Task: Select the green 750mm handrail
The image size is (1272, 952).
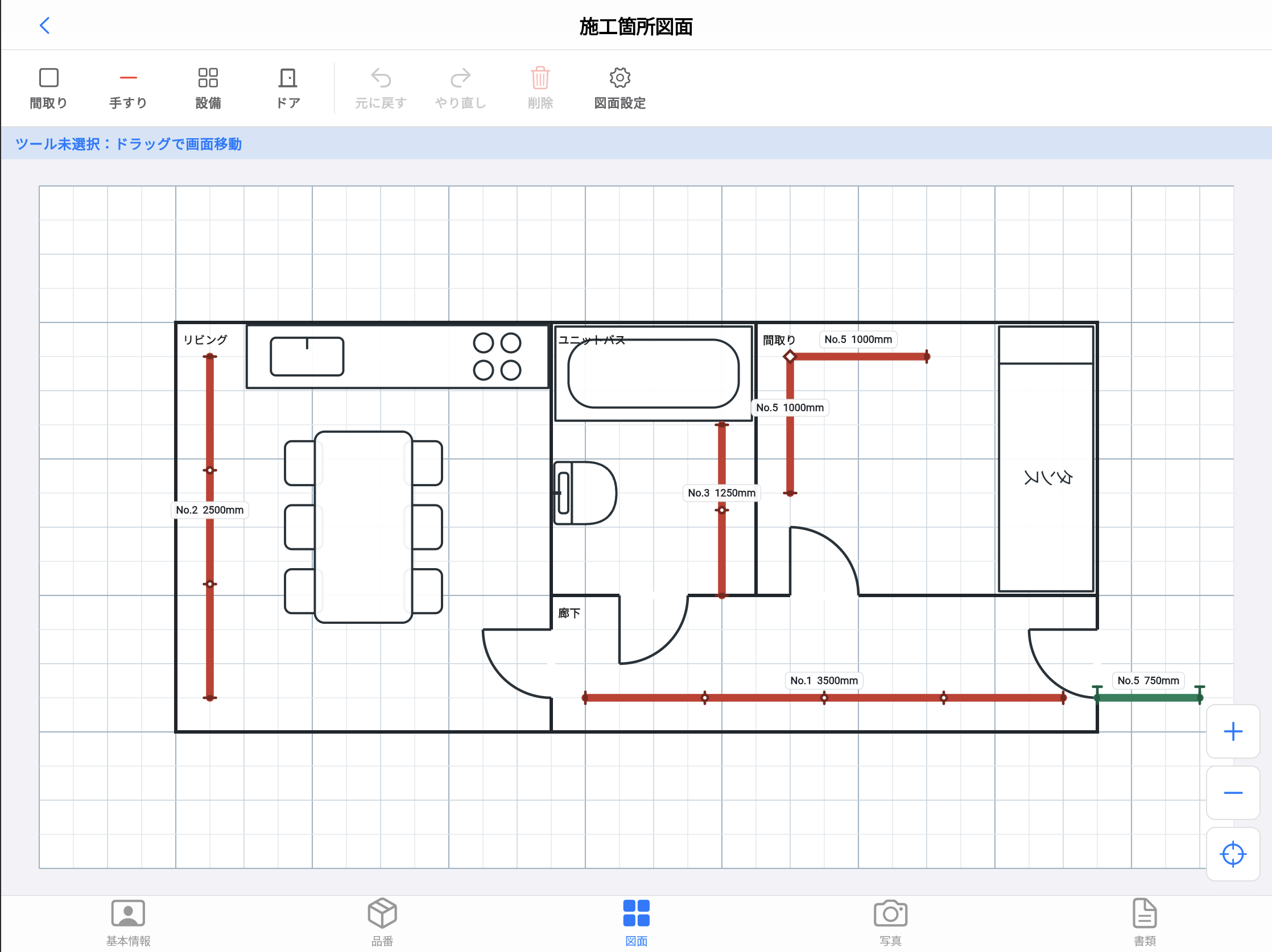Action: pos(1149,698)
